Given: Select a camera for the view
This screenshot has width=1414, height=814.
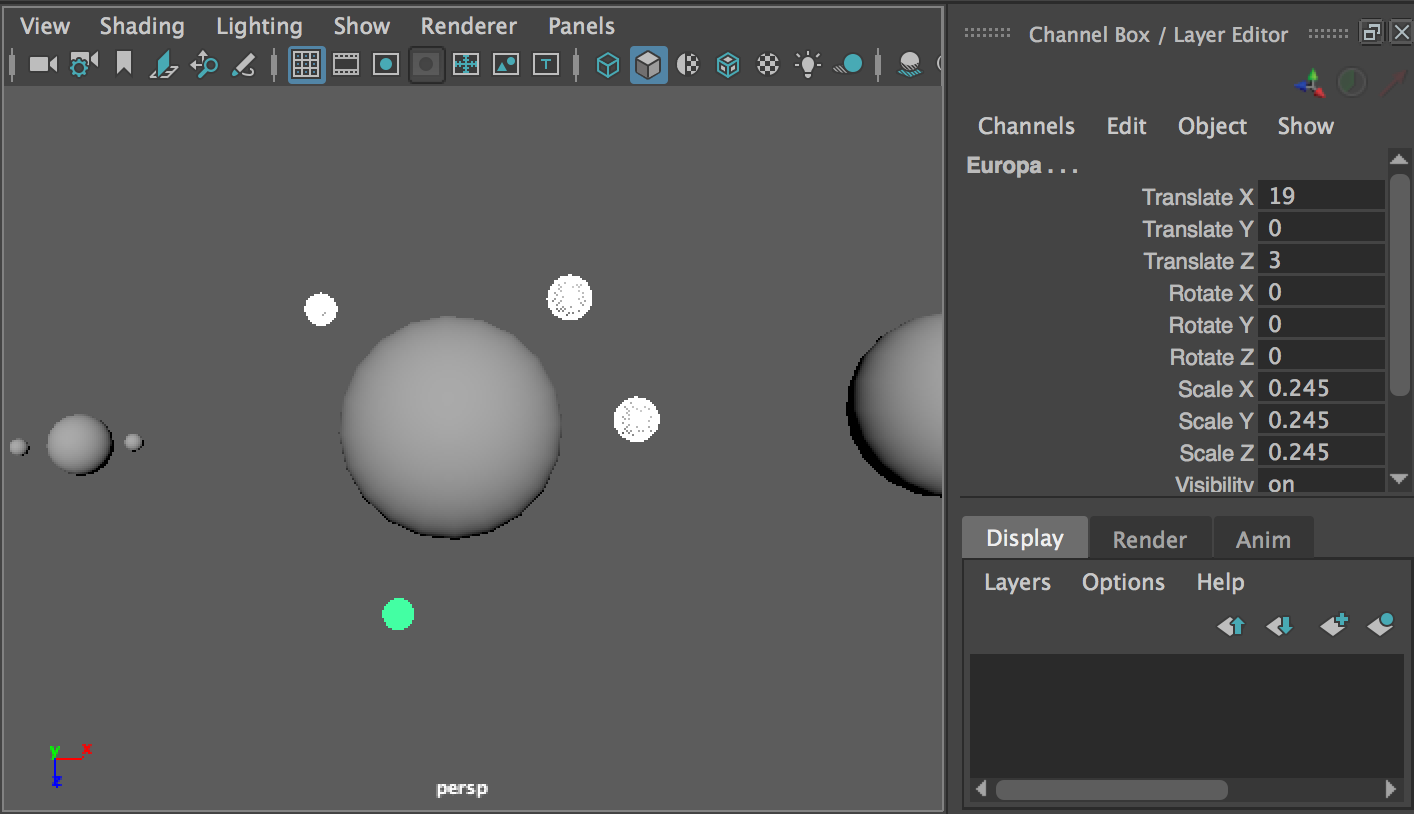Looking at the screenshot, I should point(41,63).
